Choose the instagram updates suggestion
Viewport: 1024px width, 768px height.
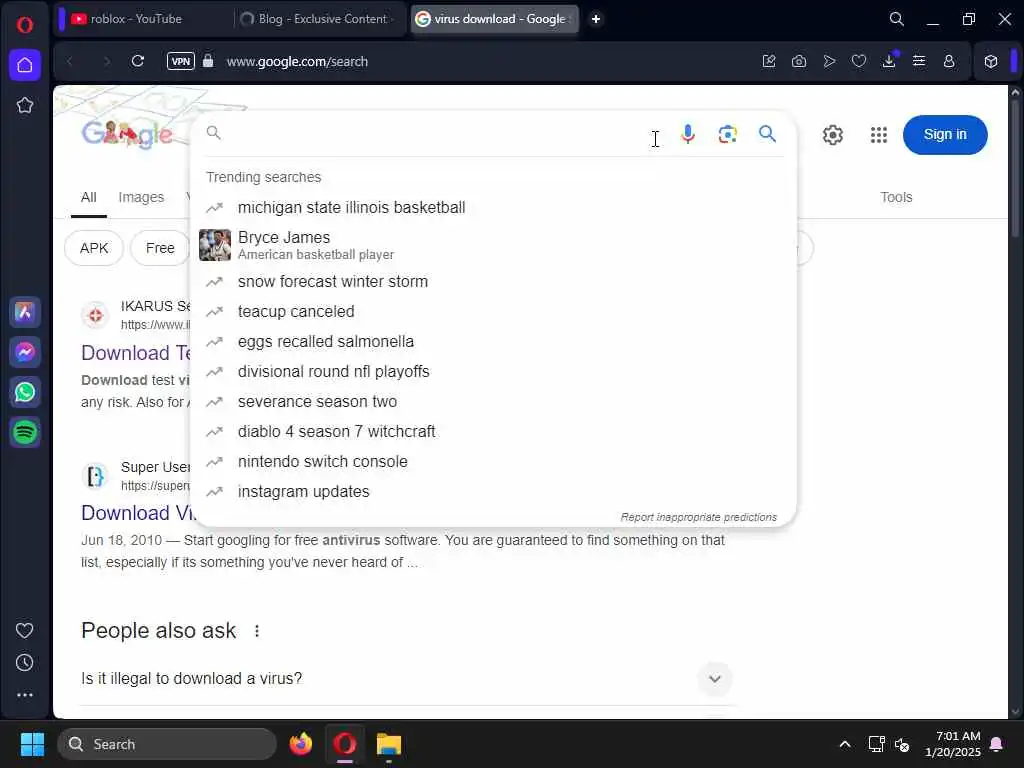(494, 492)
